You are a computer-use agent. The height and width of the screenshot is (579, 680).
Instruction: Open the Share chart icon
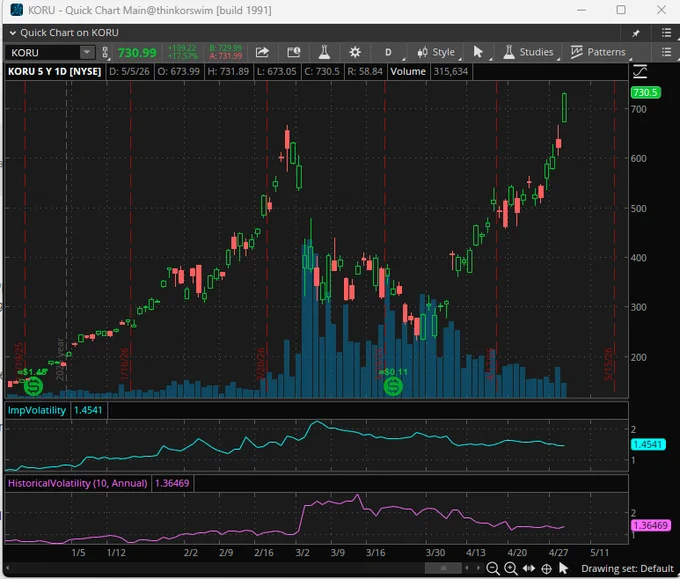[262, 52]
